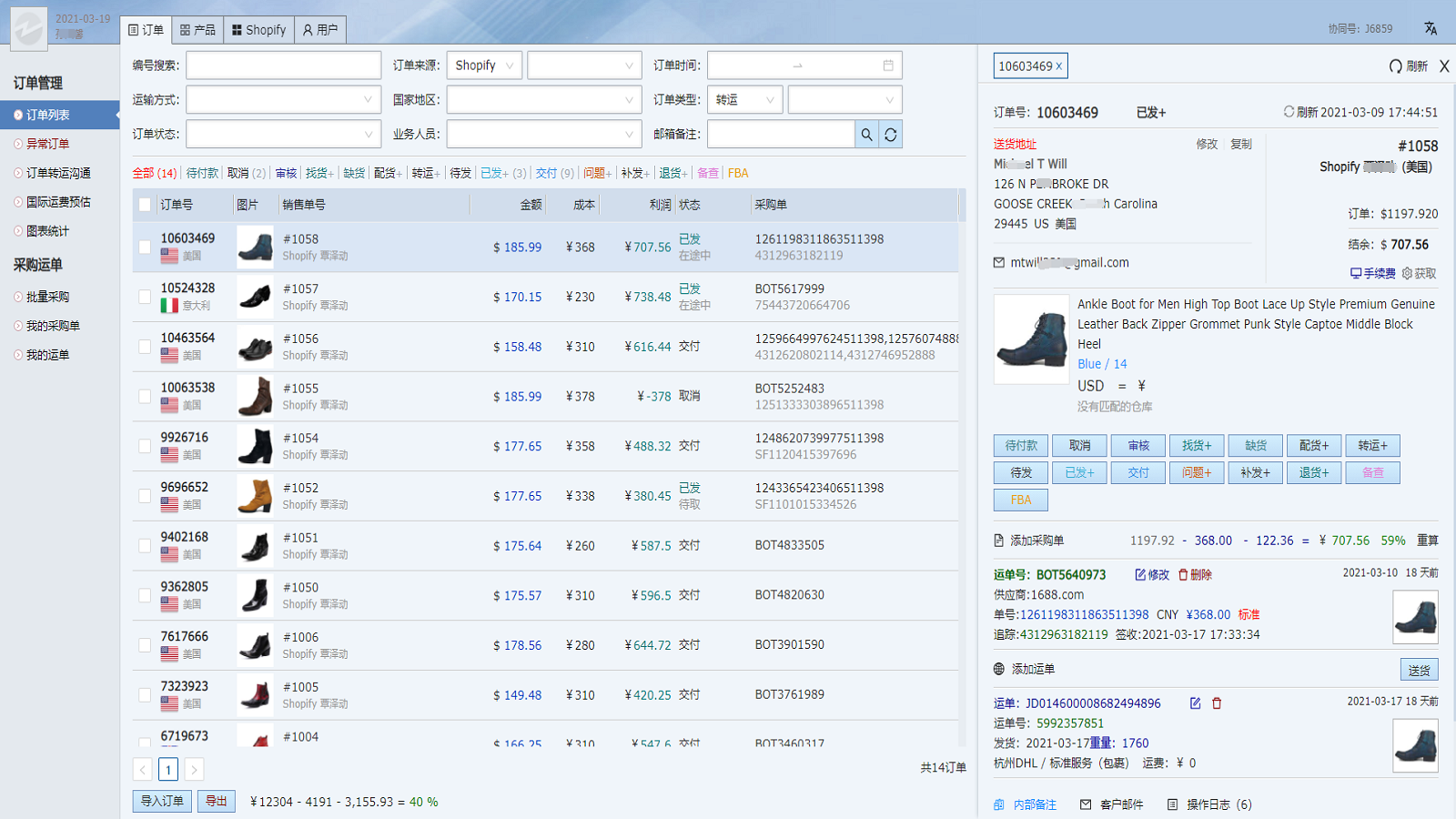
Task: Click the 获取 gear icon link
Action: (1420, 273)
